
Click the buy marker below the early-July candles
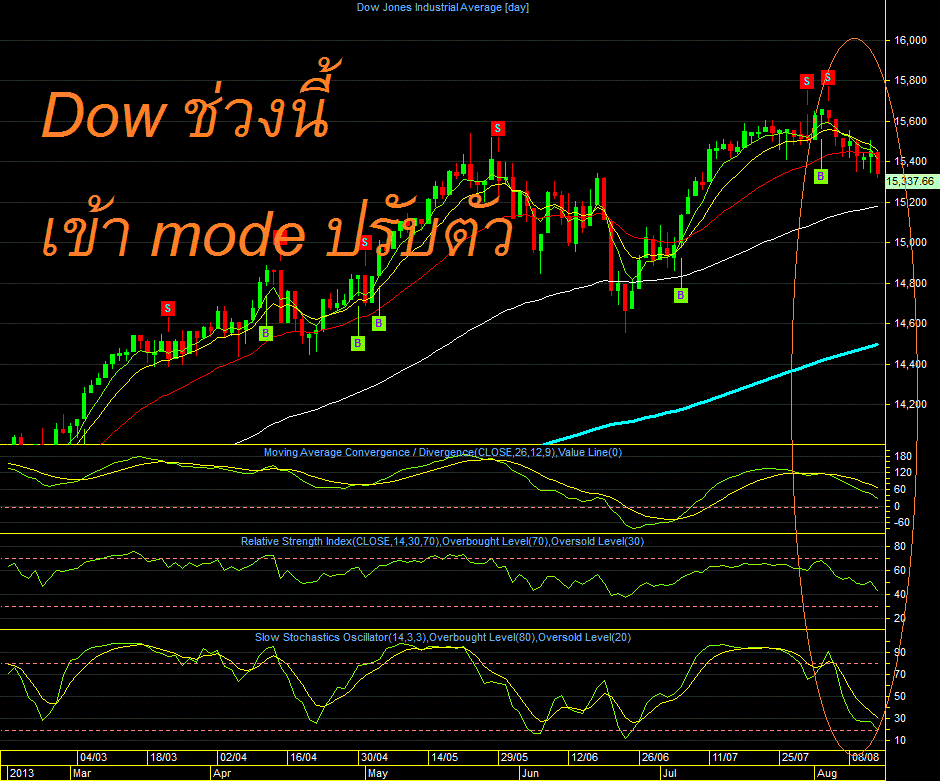pos(680,295)
